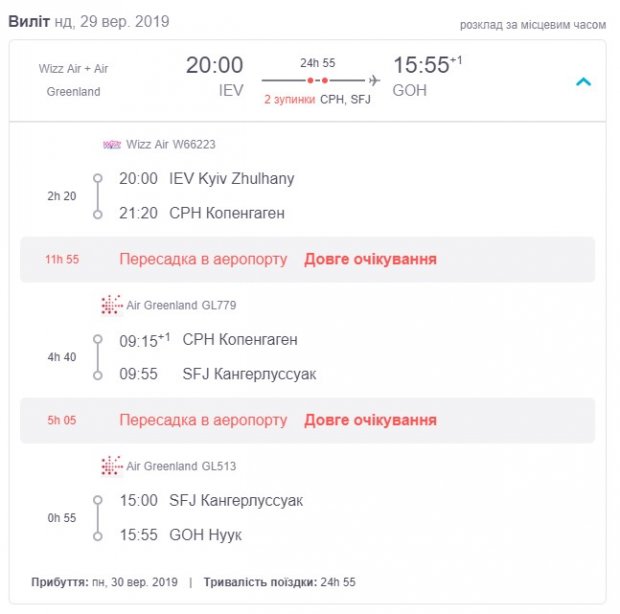Click the IEV departure circle marker
Viewport: 620px width, 614px height.
(x=98, y=178)
